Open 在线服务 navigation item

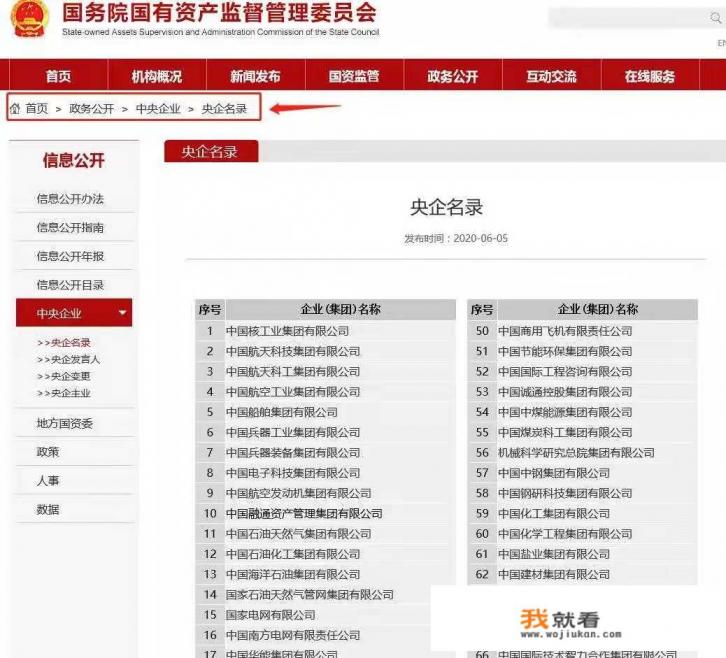click(x=650, y=76)
